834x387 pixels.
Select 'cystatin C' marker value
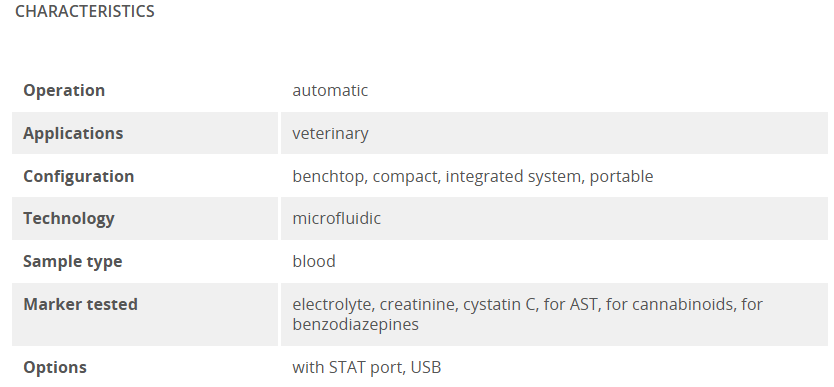(x=499, y=304)
